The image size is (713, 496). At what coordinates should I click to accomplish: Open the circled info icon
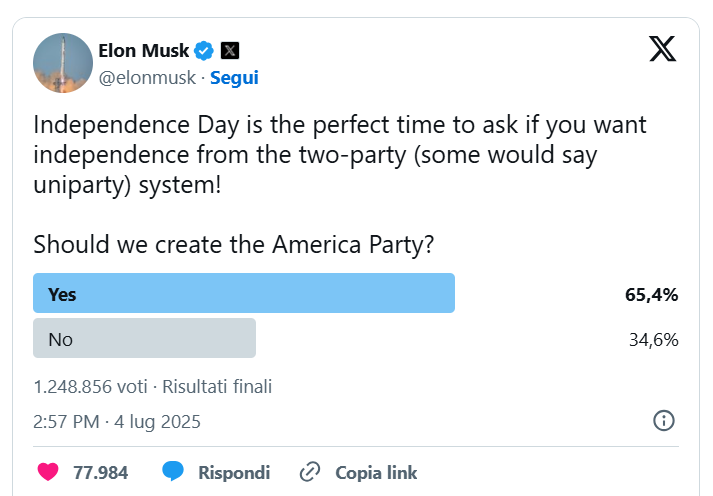click(x=663, y=421)
